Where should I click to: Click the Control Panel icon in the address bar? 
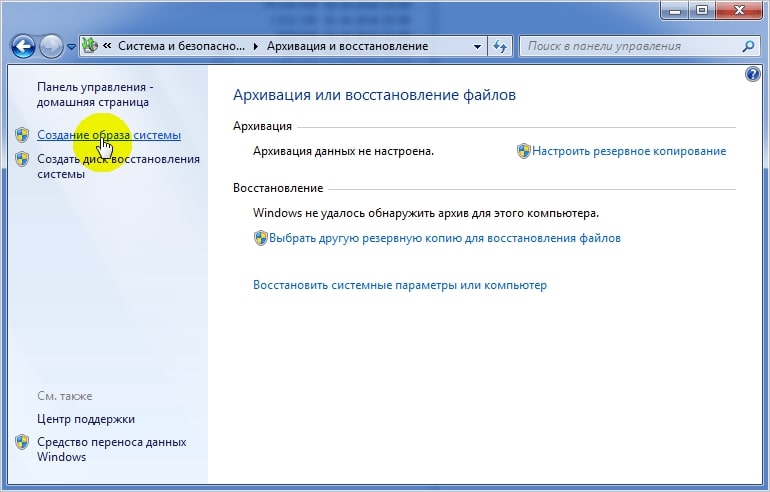pos(89,46)
